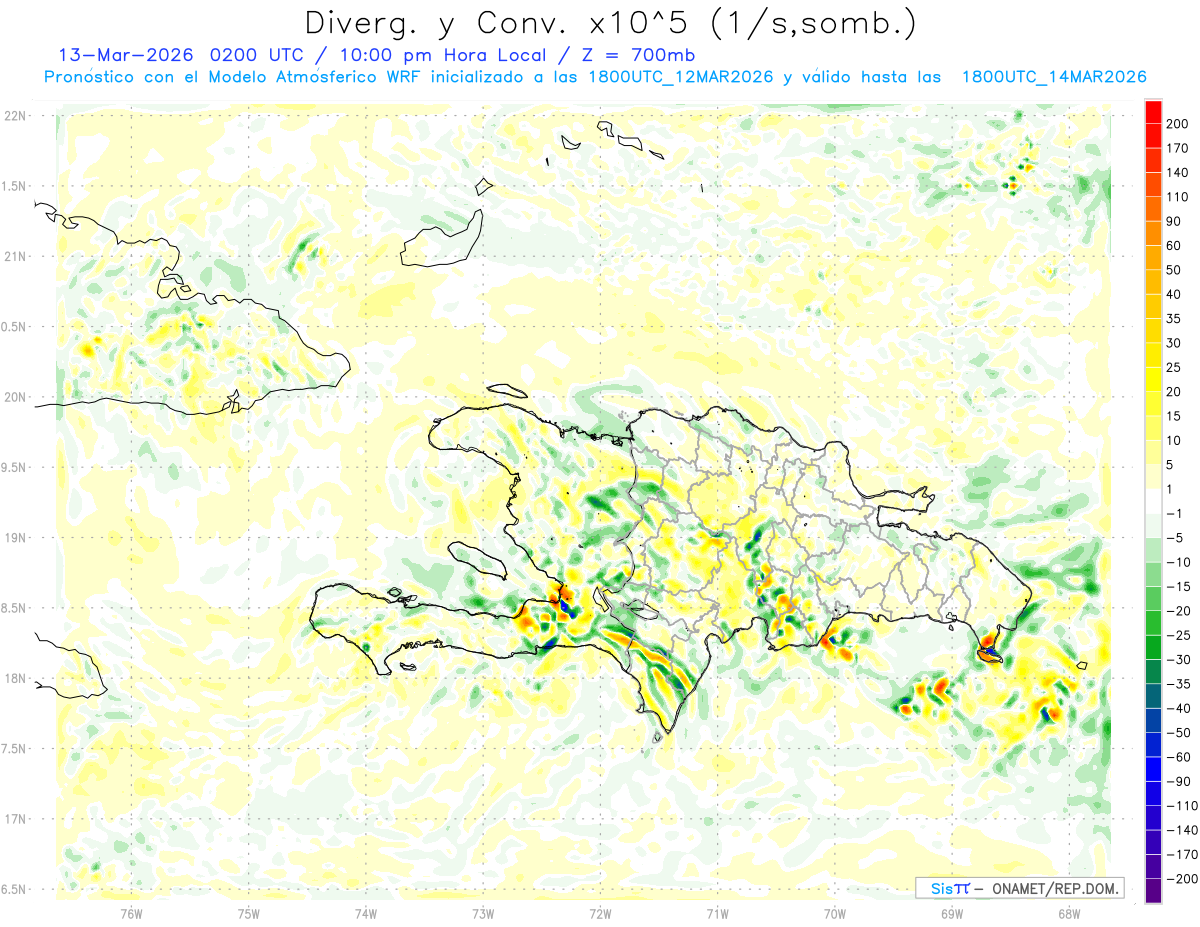
Task: Click the 72W longitude label
Action: click(x=600, y=912)
